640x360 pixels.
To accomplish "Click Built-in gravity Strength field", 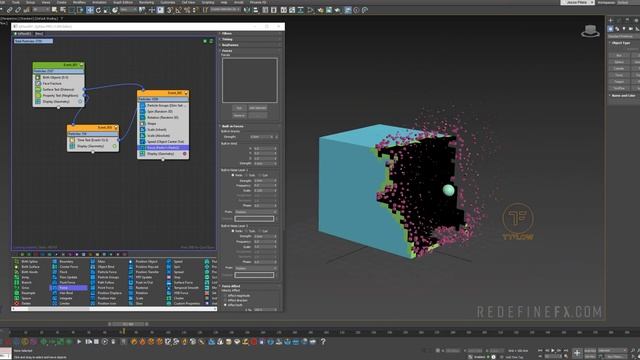I will pos(262,137).
